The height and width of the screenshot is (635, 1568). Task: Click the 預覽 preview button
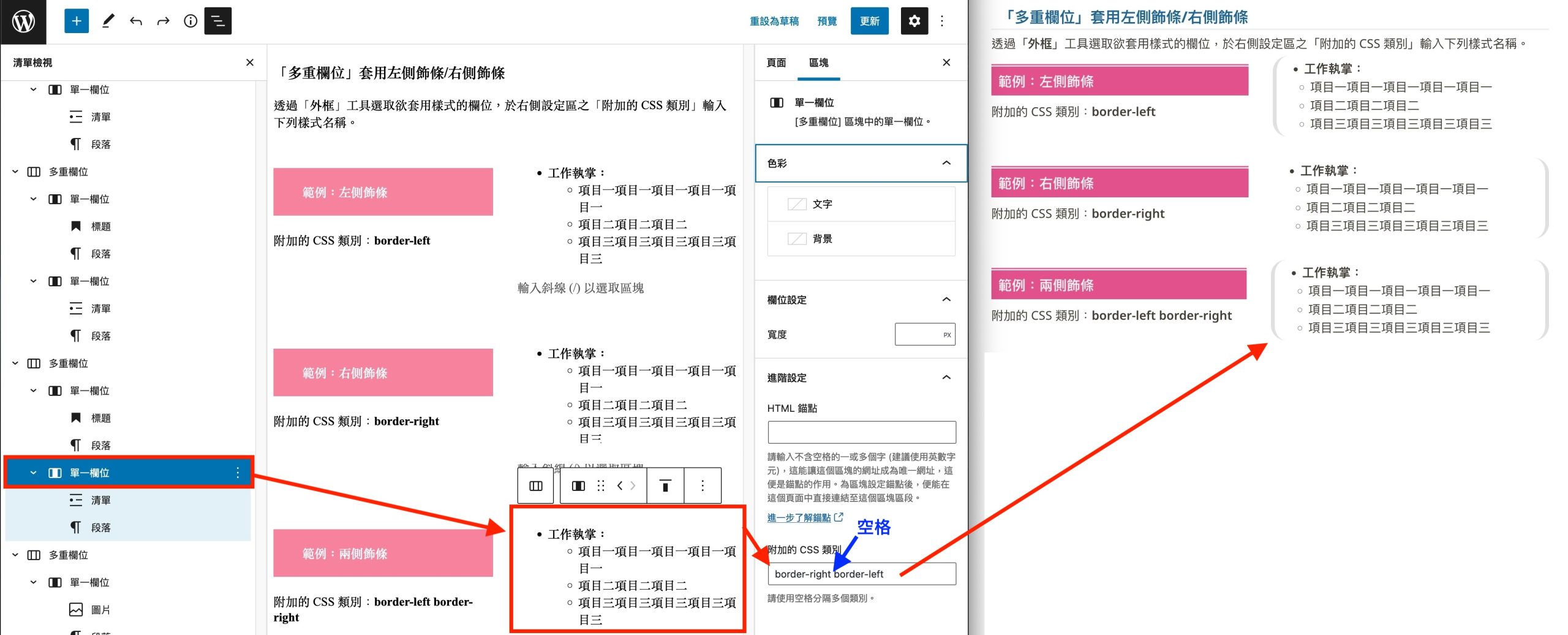[827, 21]
